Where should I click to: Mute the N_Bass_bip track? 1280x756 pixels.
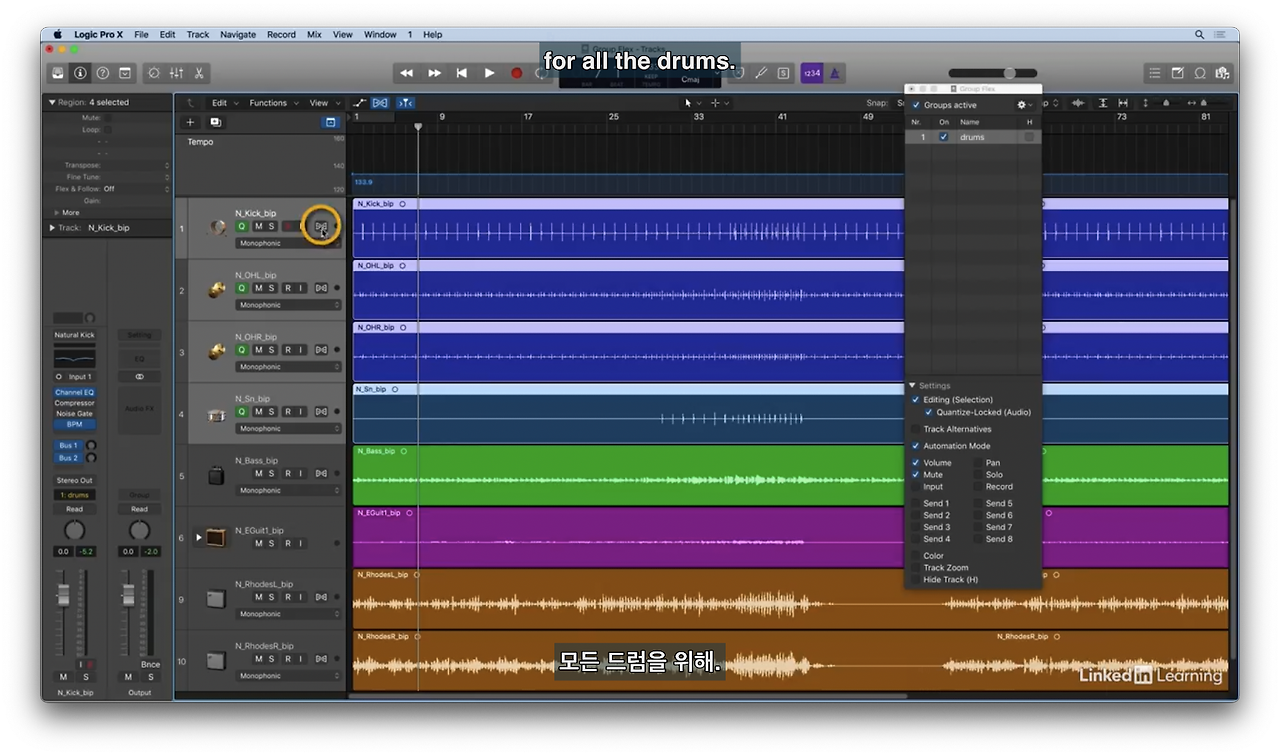[x=258, y=474]
